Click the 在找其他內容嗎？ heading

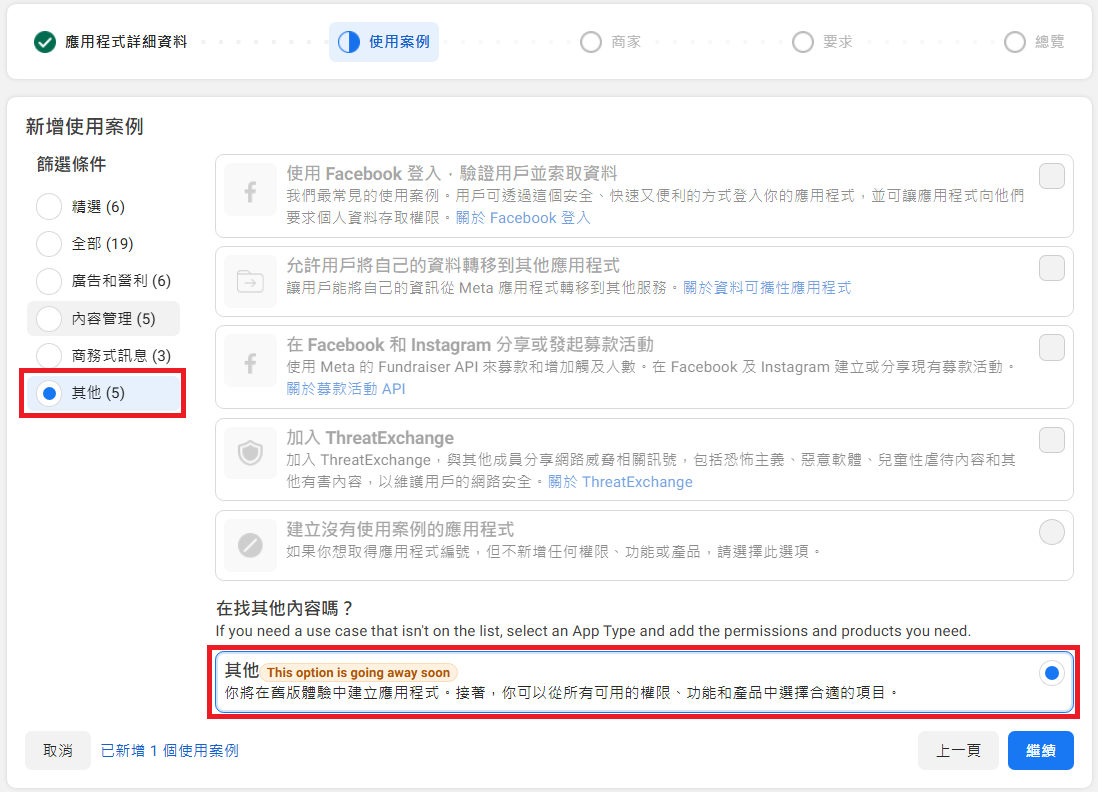[285, 608]
